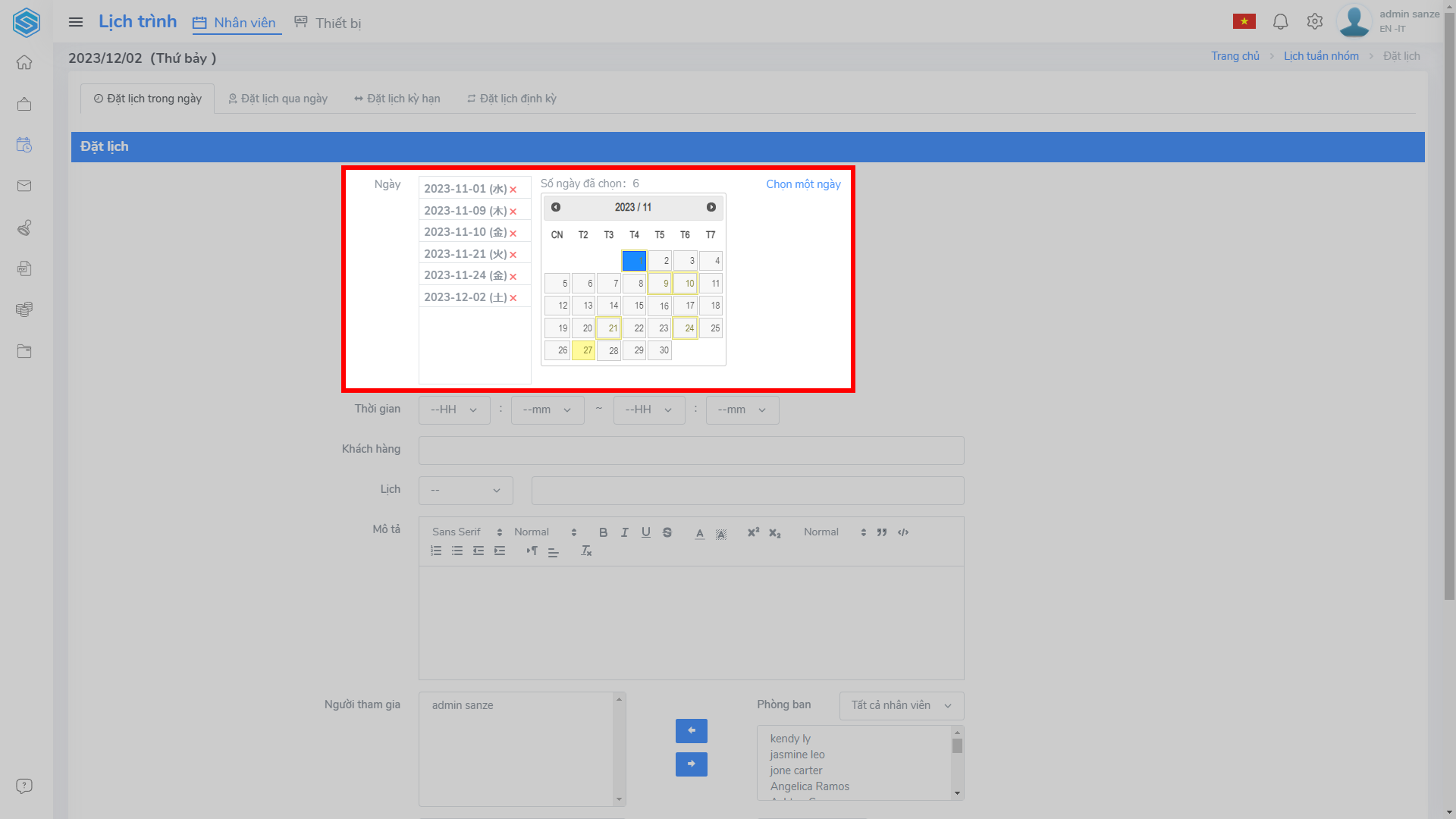Screen dimensions: 1456x819
Task: Click the Vietnam flag language icon
Action: [1244, 22]
